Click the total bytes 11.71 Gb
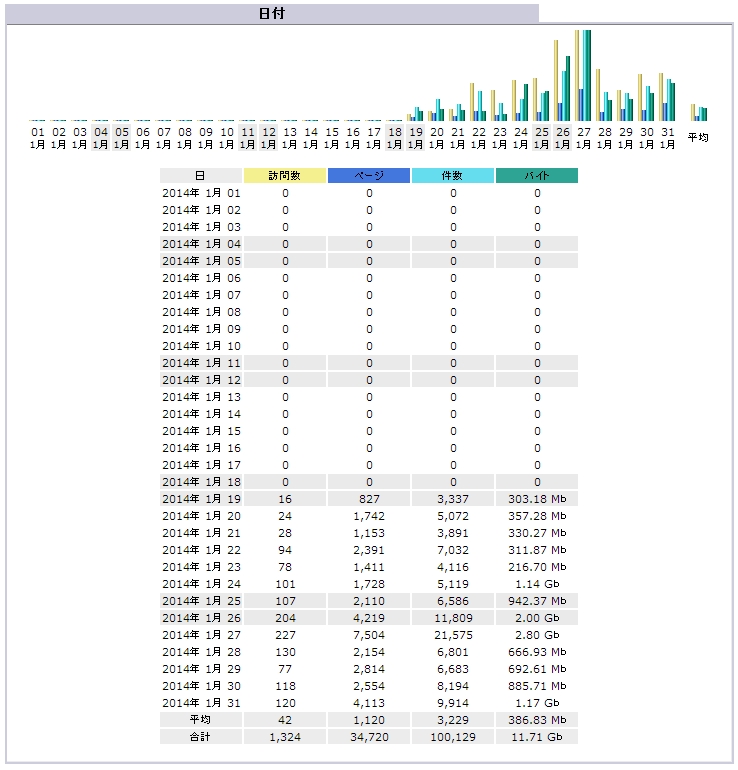The image size is (738, 770). [x=537, y=737]
